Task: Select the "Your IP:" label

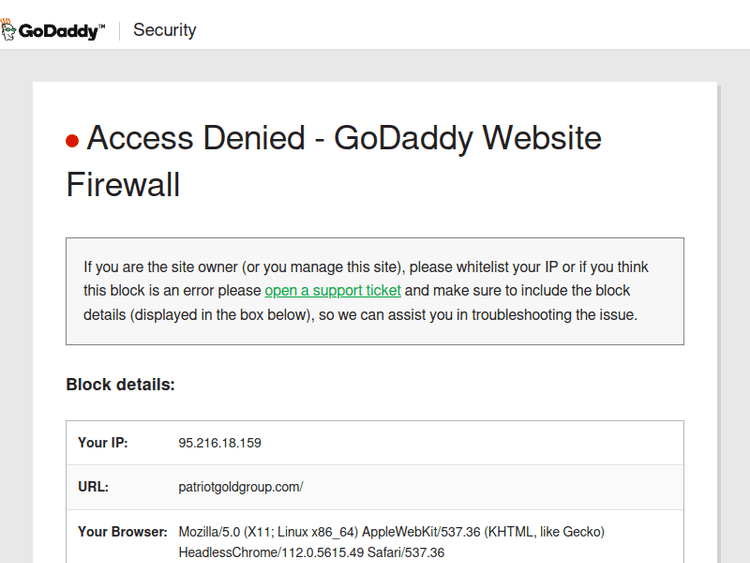Action: coord(103,443)
